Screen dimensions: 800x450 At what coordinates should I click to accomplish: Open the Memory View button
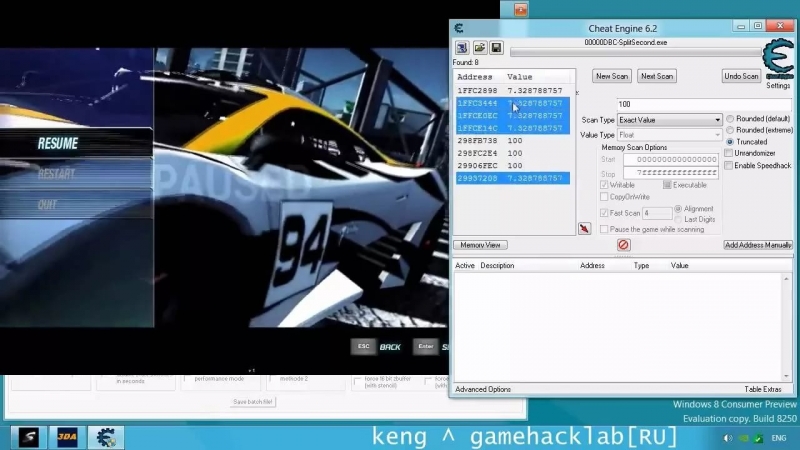[480, 245]
